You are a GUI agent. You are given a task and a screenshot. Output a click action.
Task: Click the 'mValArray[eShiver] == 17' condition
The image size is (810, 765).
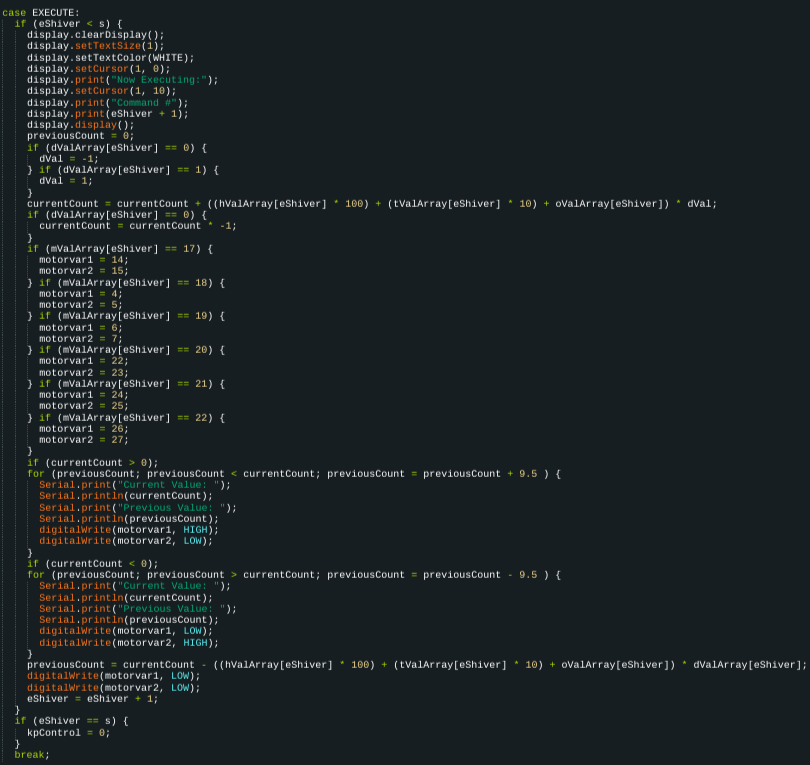coord(120,249)
